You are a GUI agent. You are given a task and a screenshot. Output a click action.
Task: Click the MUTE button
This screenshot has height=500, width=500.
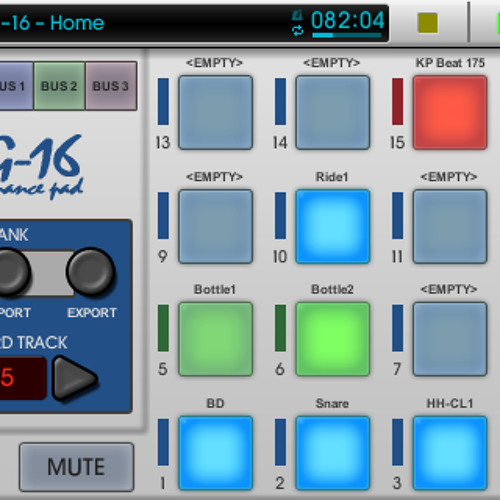(77, 467)
